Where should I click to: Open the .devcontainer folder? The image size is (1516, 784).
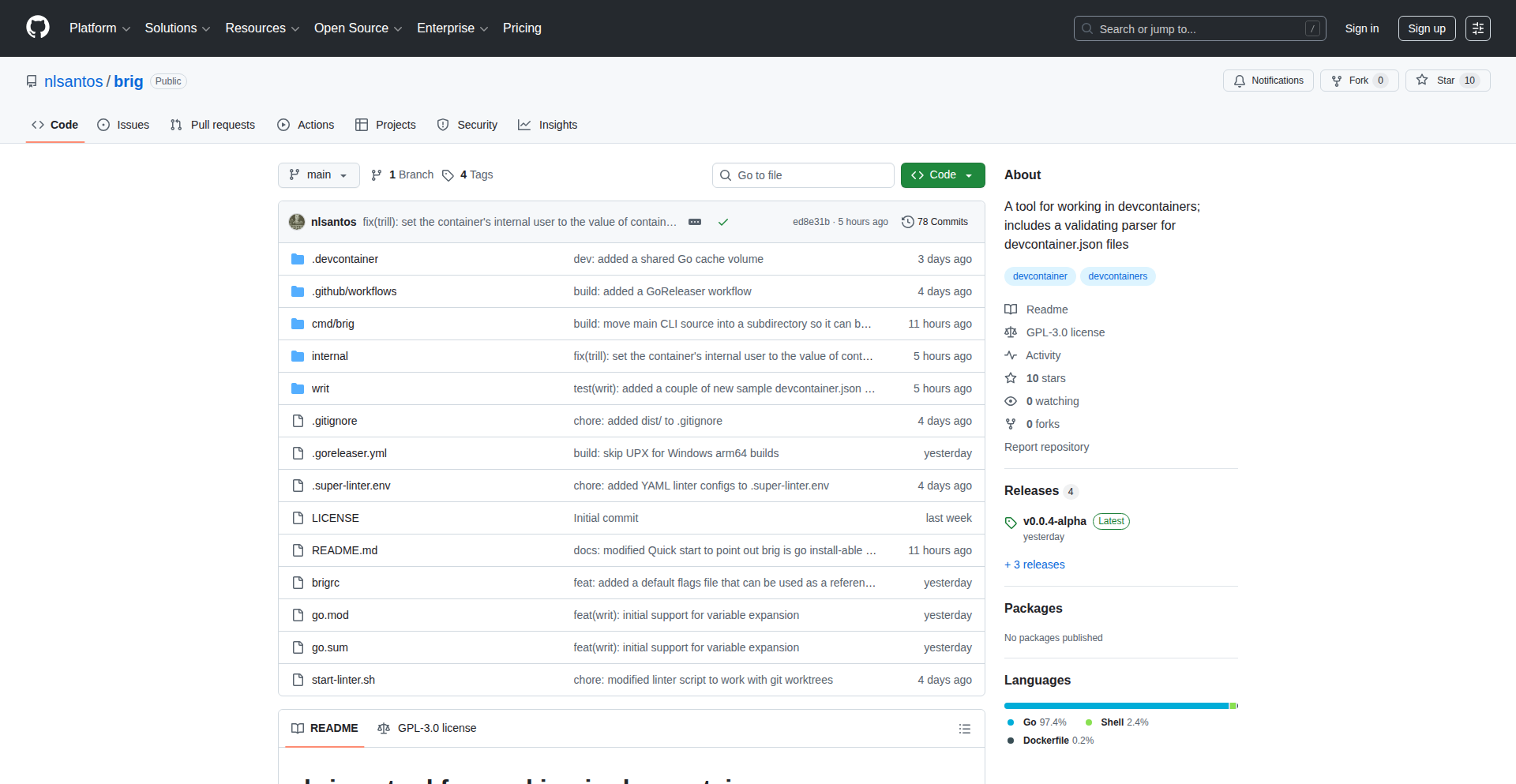(x=344, y=259)
